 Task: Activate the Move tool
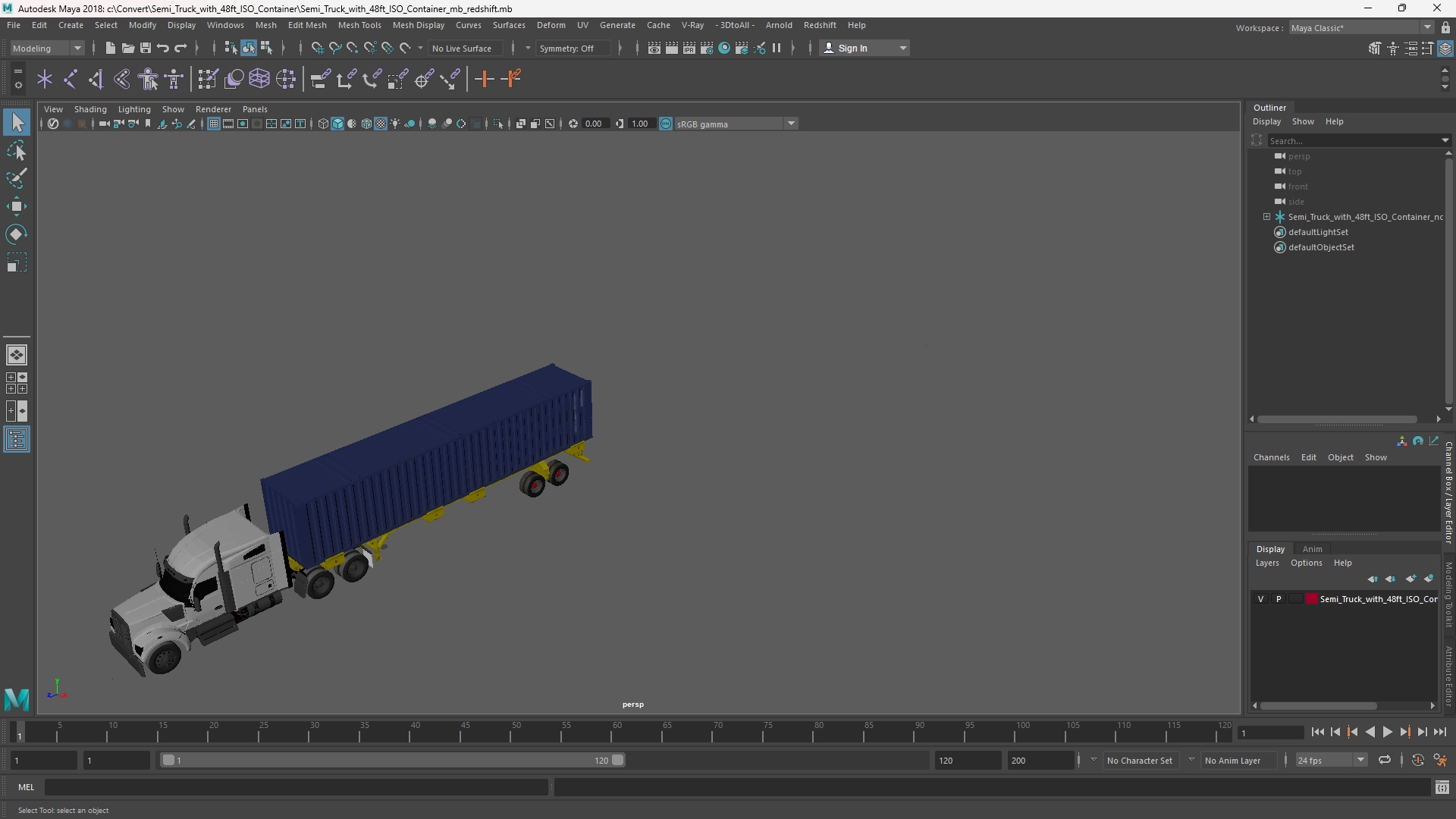17,206
